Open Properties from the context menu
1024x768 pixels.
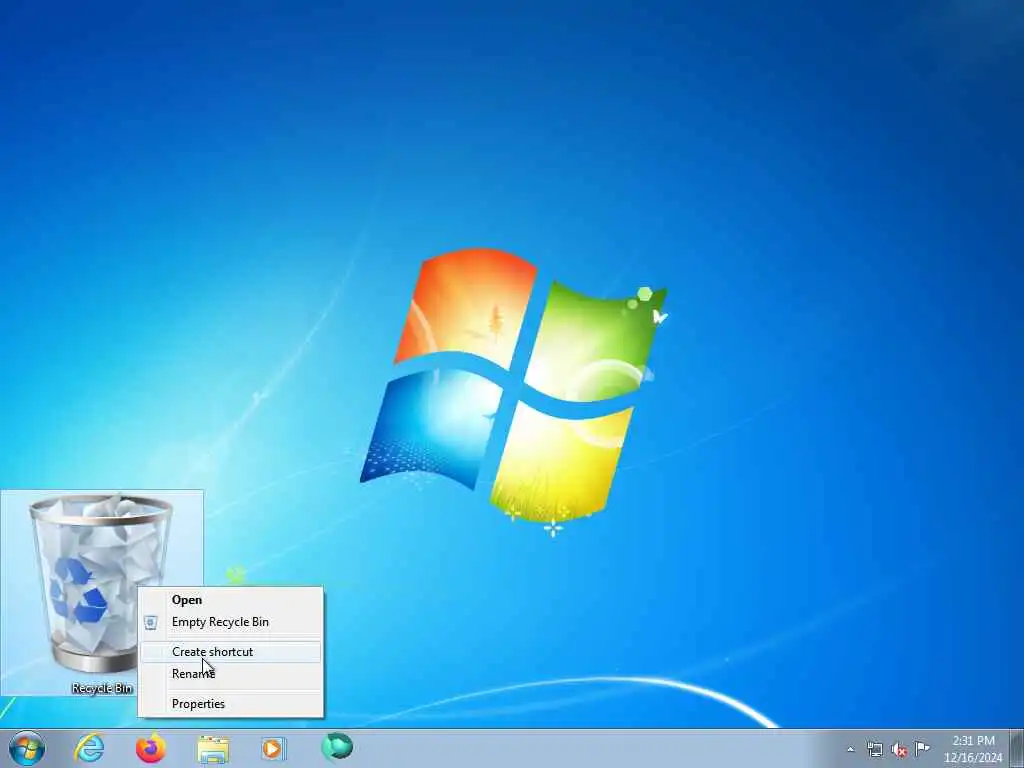pos(231,703)
